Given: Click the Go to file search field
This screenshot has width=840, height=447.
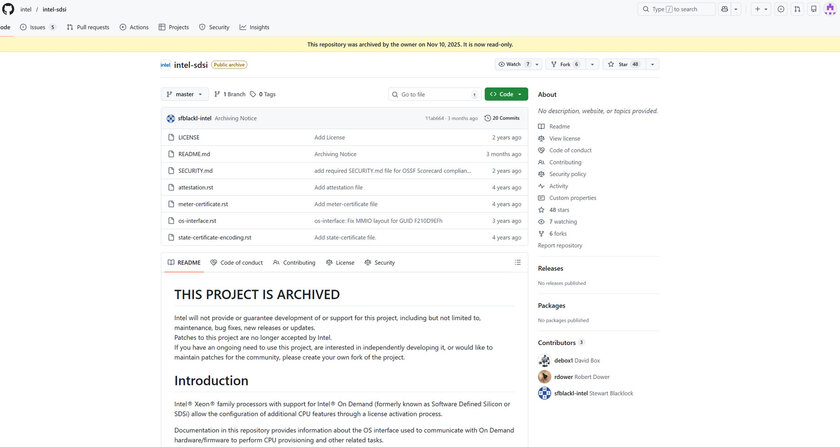Looking at the screenshot, I should (x=433, y=94).
